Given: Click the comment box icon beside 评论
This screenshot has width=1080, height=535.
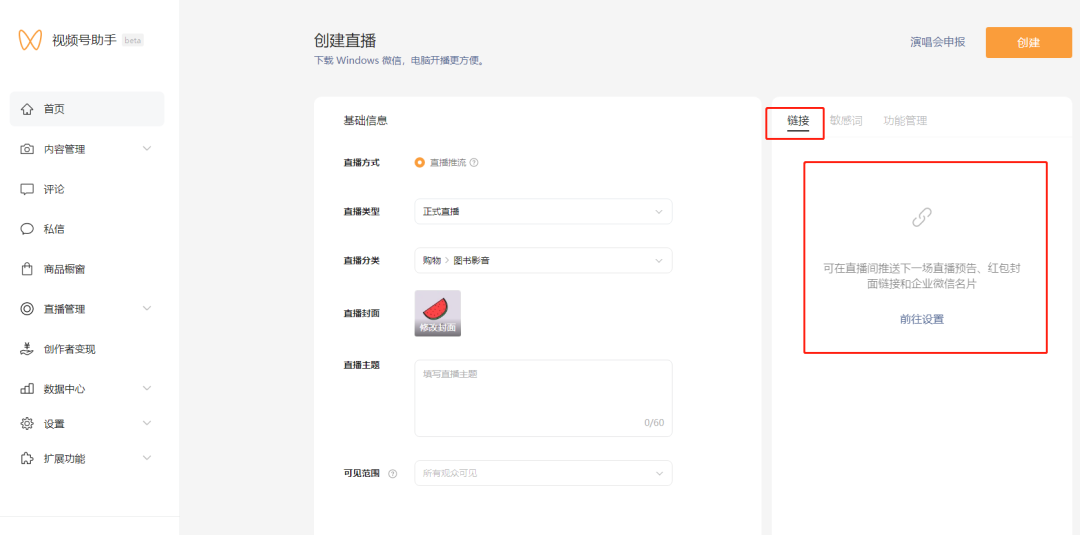Looking at the screenshot, I should [27, 189].
